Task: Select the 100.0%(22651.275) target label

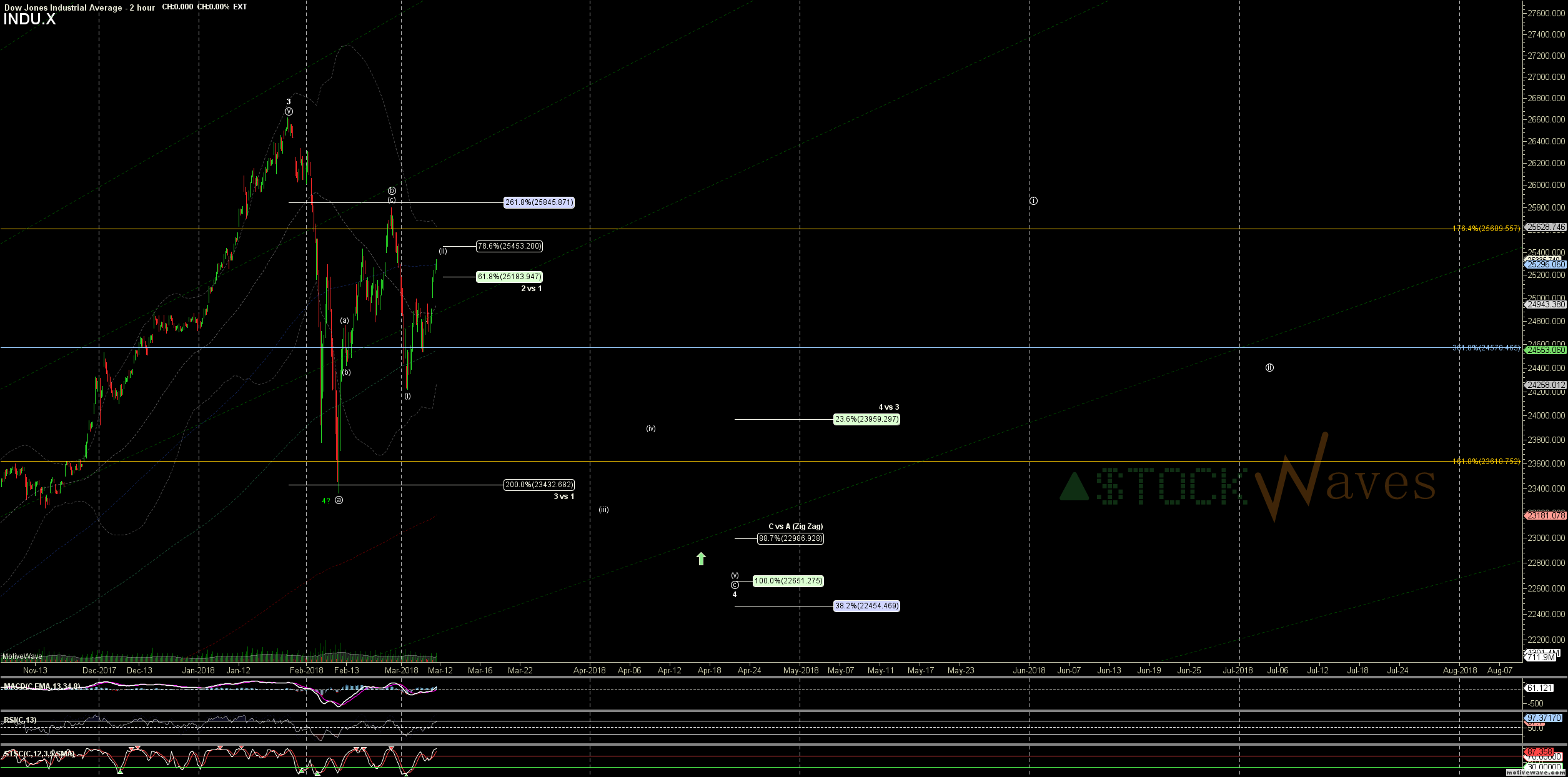Action: pos(788,581)
